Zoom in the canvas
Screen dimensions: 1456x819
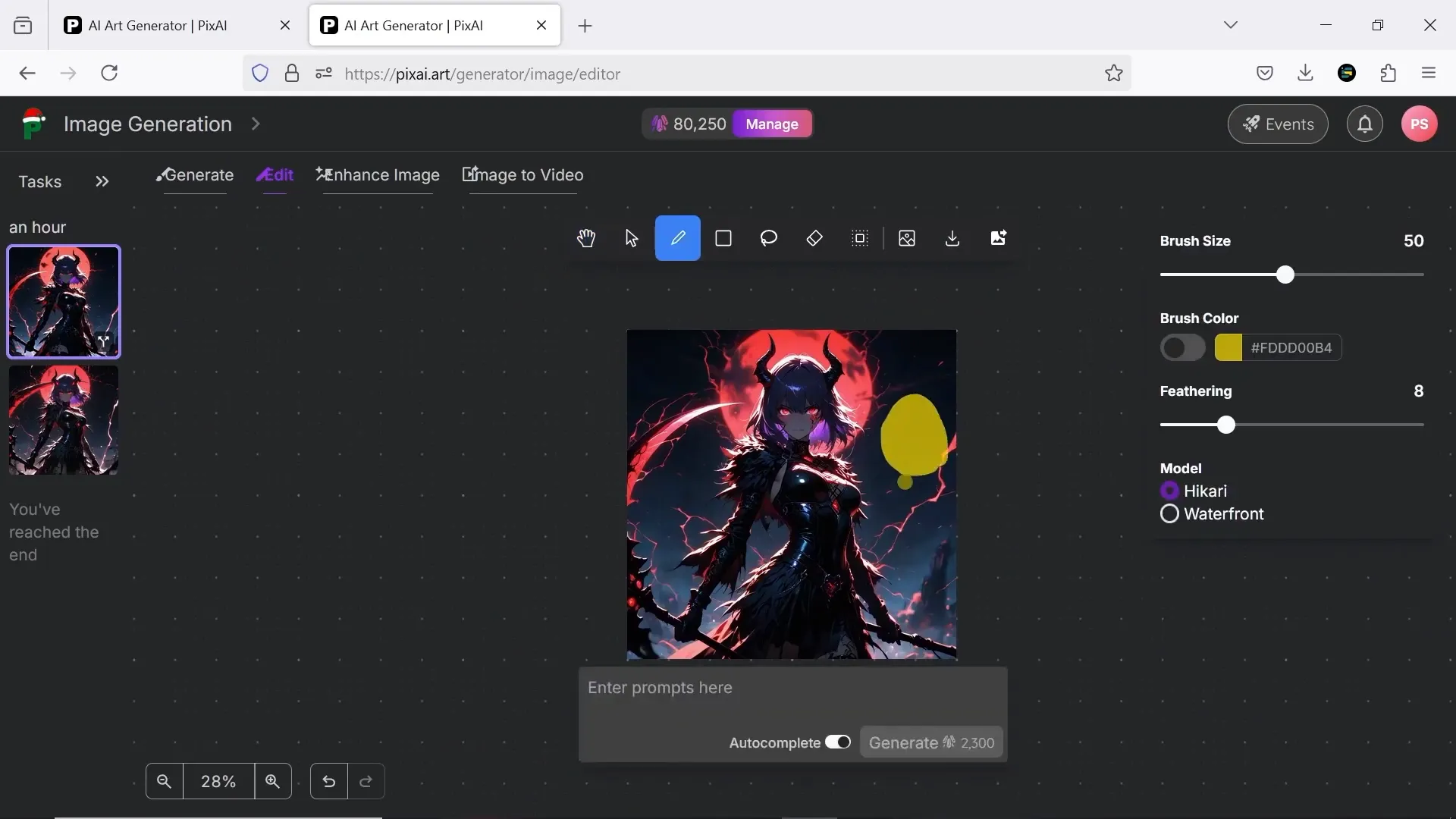click(273, 781)
